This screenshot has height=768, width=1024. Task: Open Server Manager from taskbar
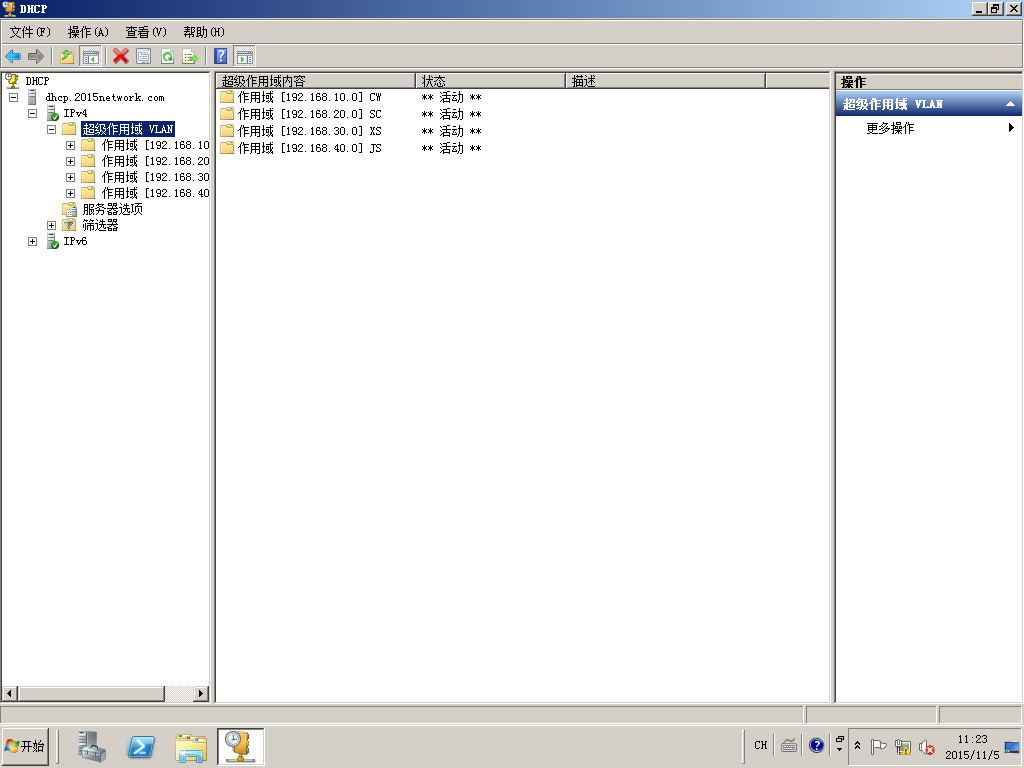point(91,746)
